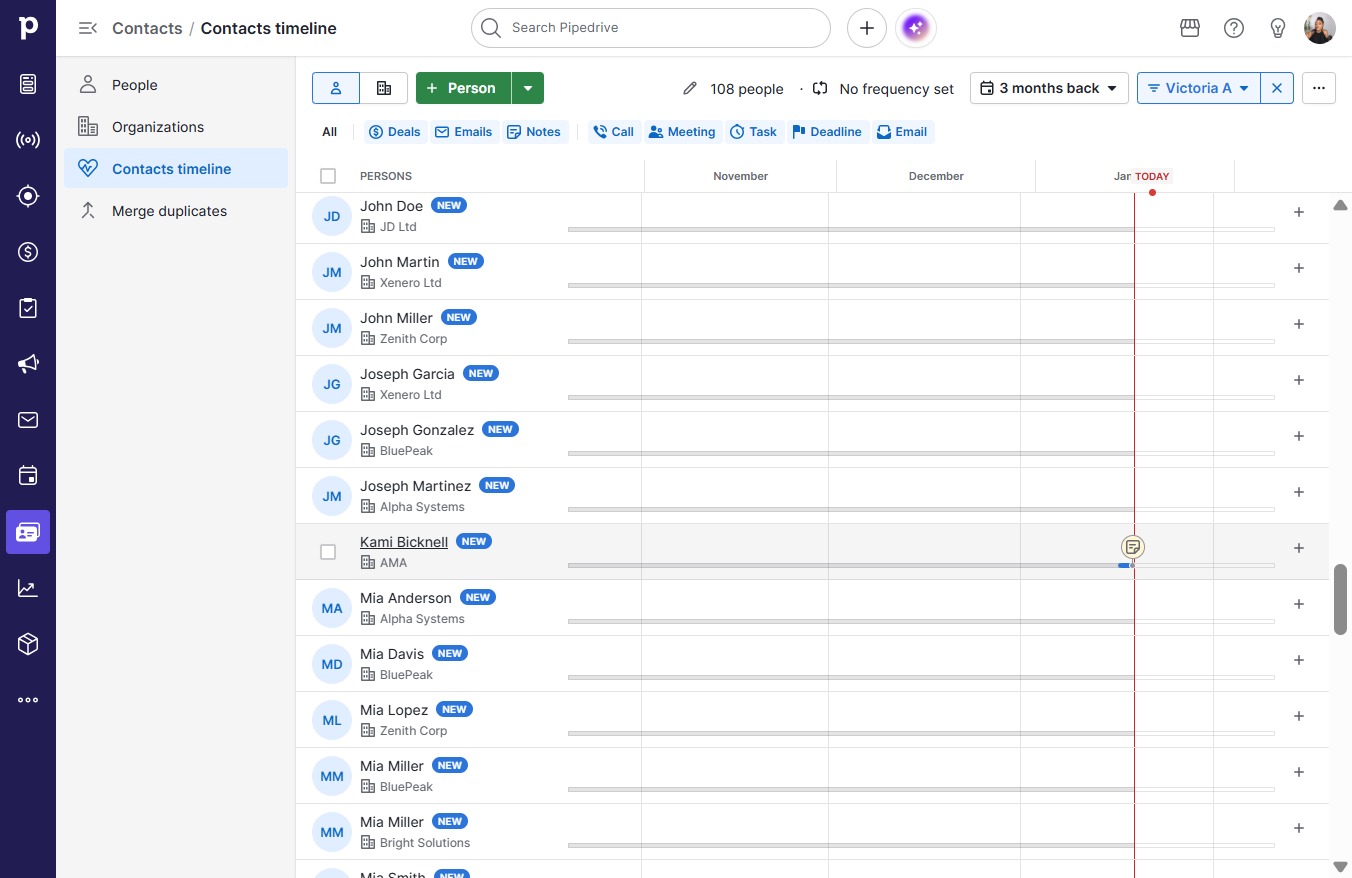Open the Leads inbox sidebar icon
1352x878 pixels.
pos(28,84)
